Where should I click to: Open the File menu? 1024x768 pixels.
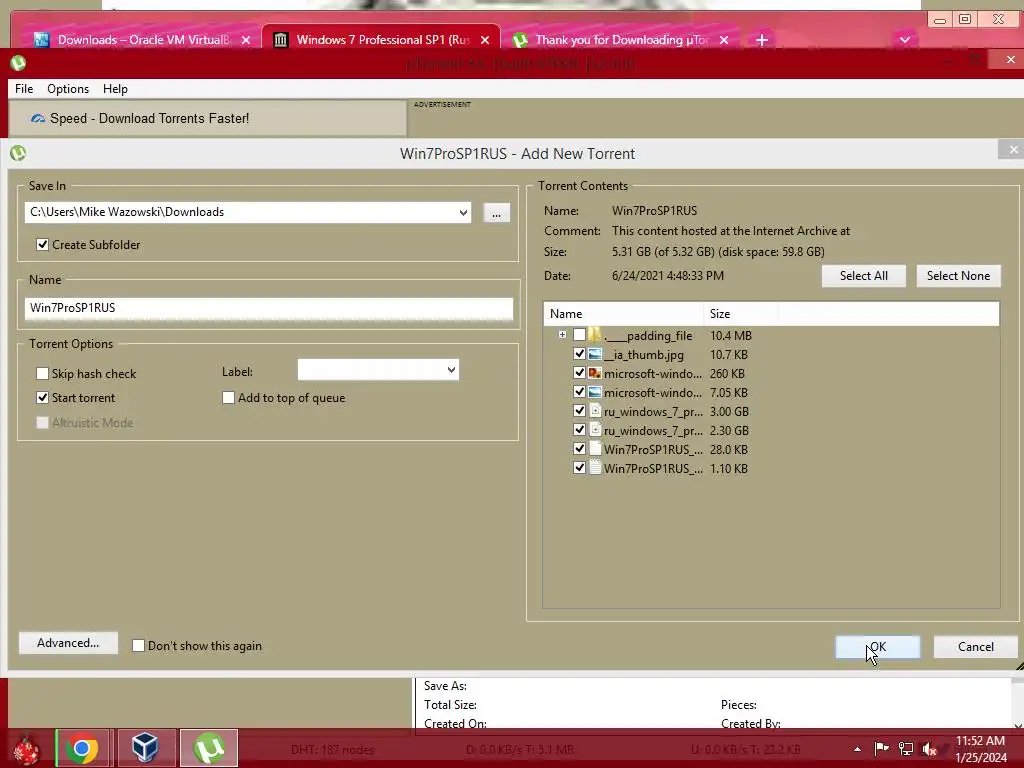tap(24, 89)
